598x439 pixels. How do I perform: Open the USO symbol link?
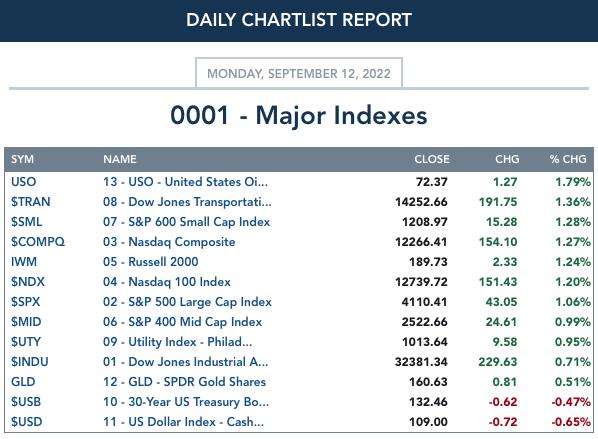(23, 182)
